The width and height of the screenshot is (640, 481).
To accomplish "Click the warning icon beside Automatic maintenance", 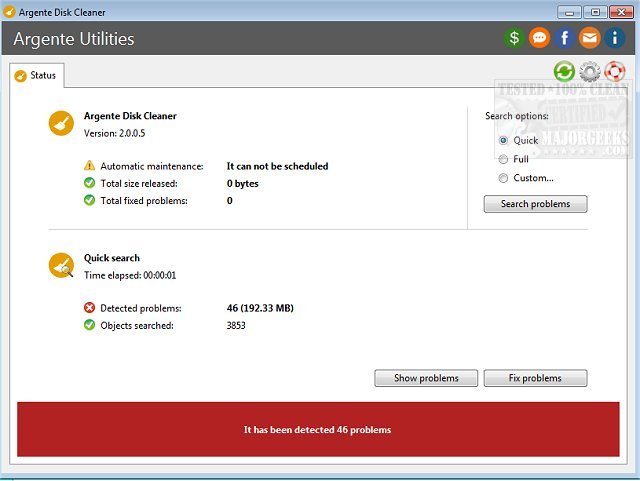I will pyautogui.click(x=89, y=166).
